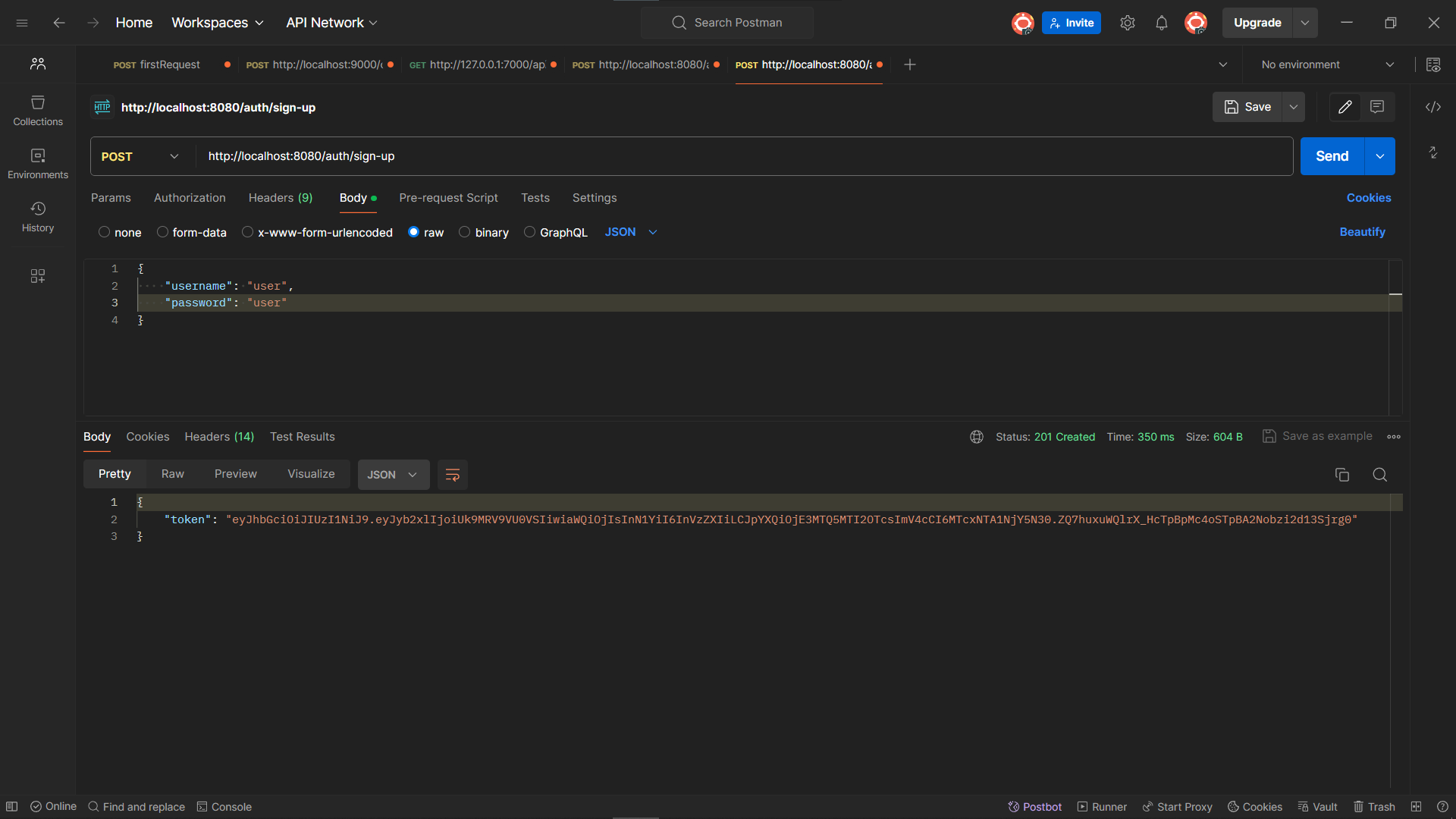Switch to the Params tab
The image size is (1456, 819).
(x=111, y=198)
